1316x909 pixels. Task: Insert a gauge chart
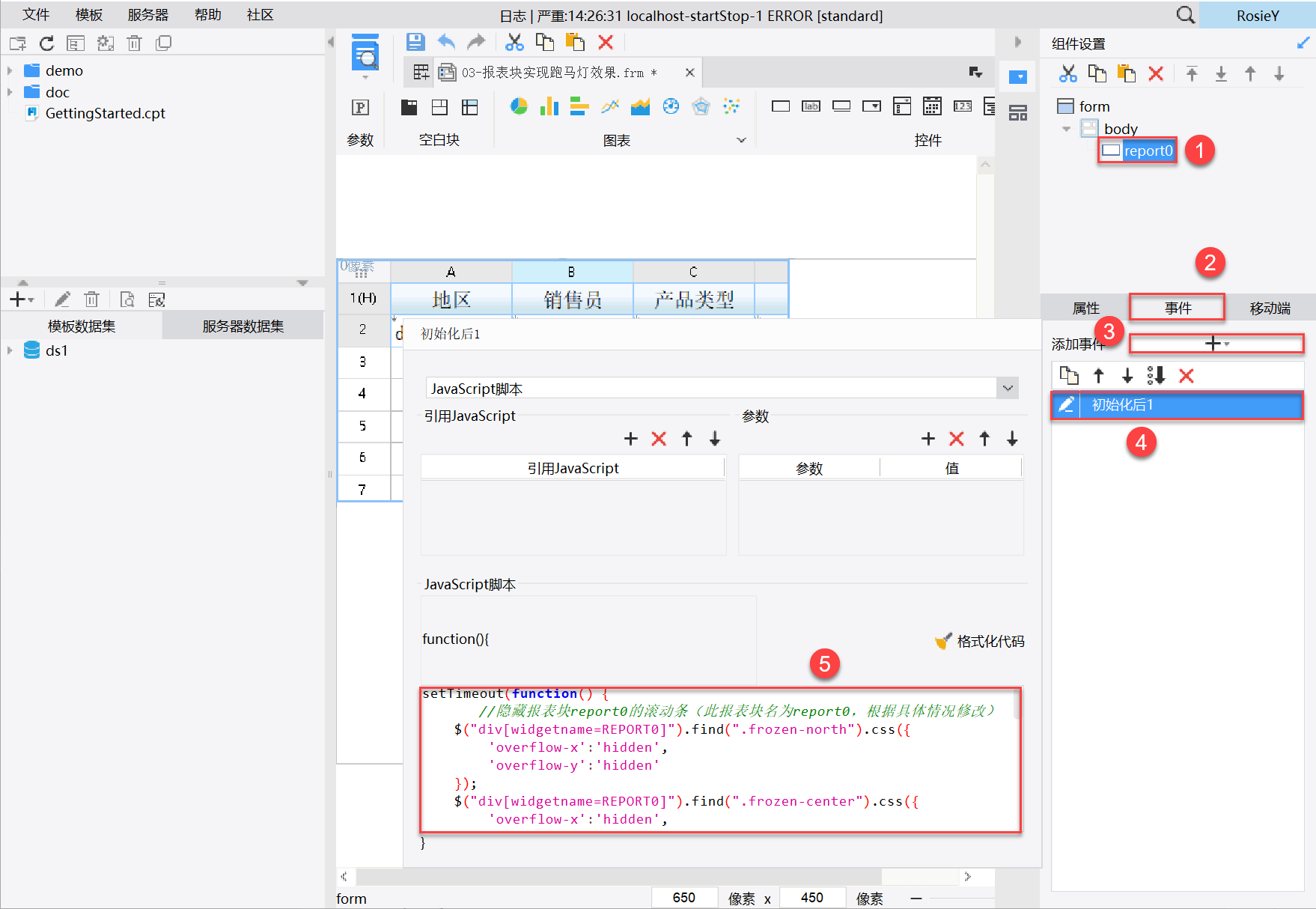tap(671, 106)
